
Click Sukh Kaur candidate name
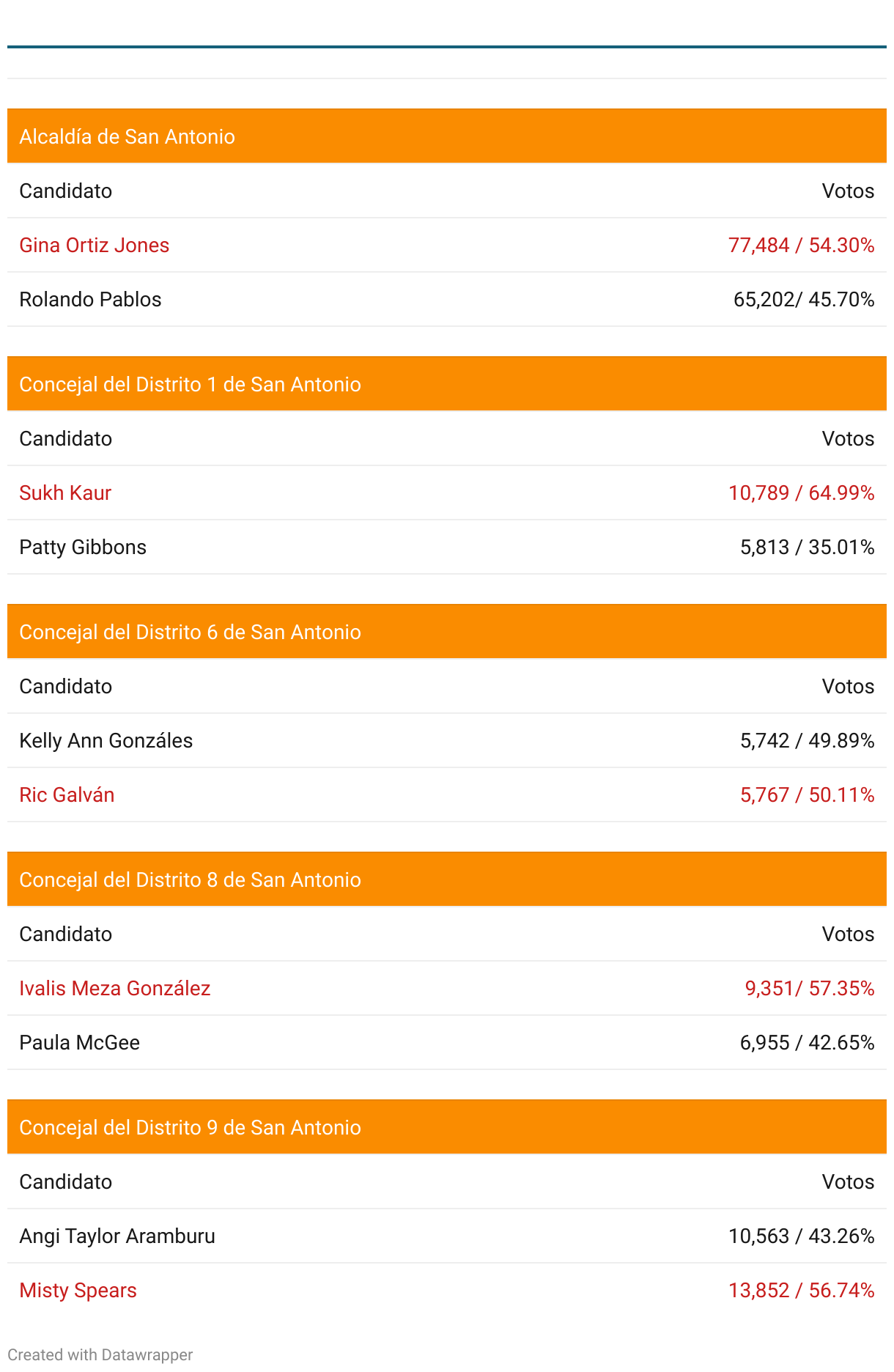click(65, 493)
